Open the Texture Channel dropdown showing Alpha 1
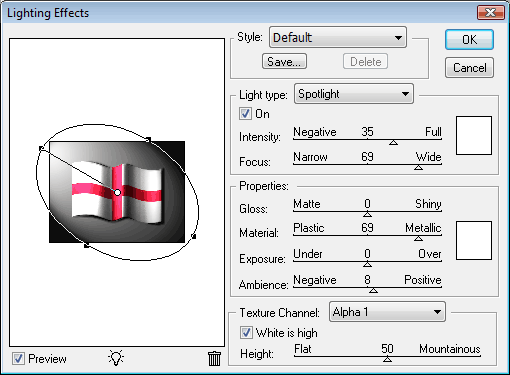 click(387, 312)
